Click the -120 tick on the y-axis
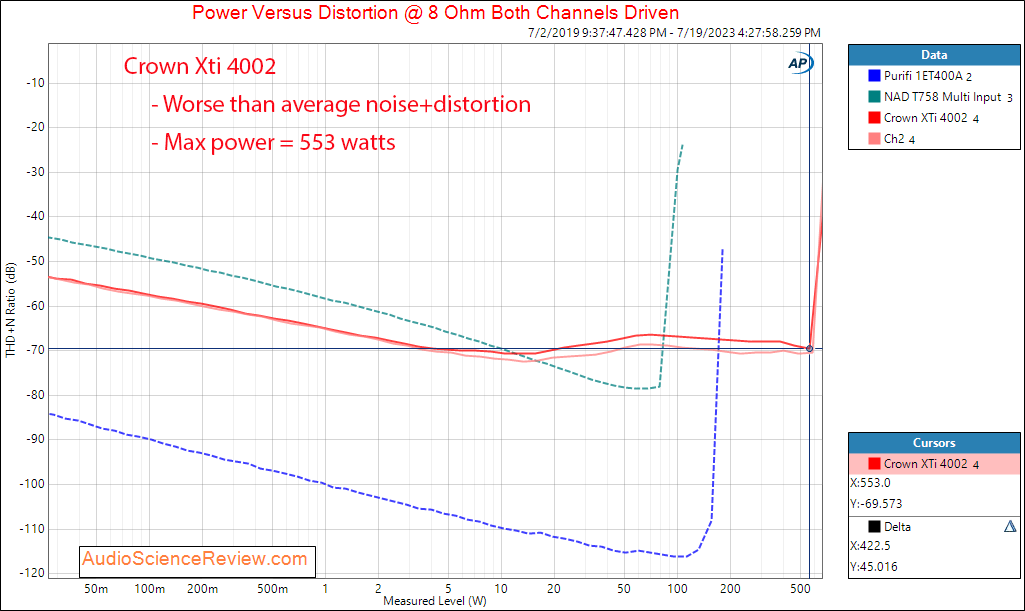The width and height of the screenshot is (1025, 611). pyautogui.click(x=33, y=573)
